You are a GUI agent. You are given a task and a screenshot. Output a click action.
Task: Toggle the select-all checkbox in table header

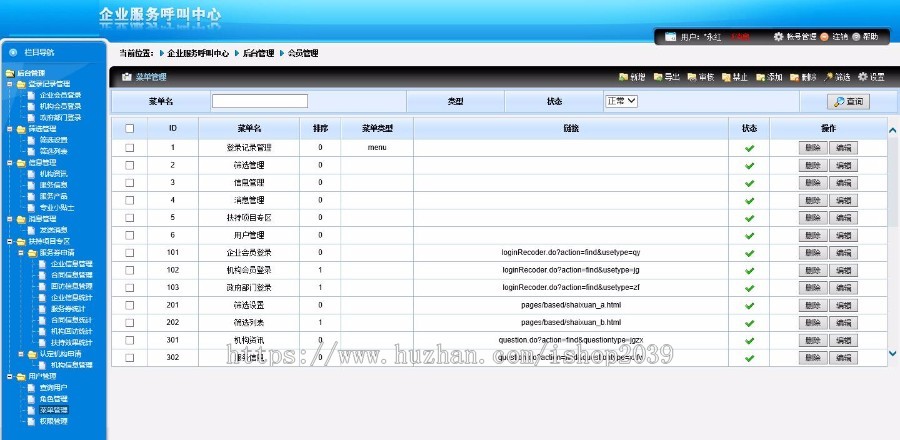(130, 129)
